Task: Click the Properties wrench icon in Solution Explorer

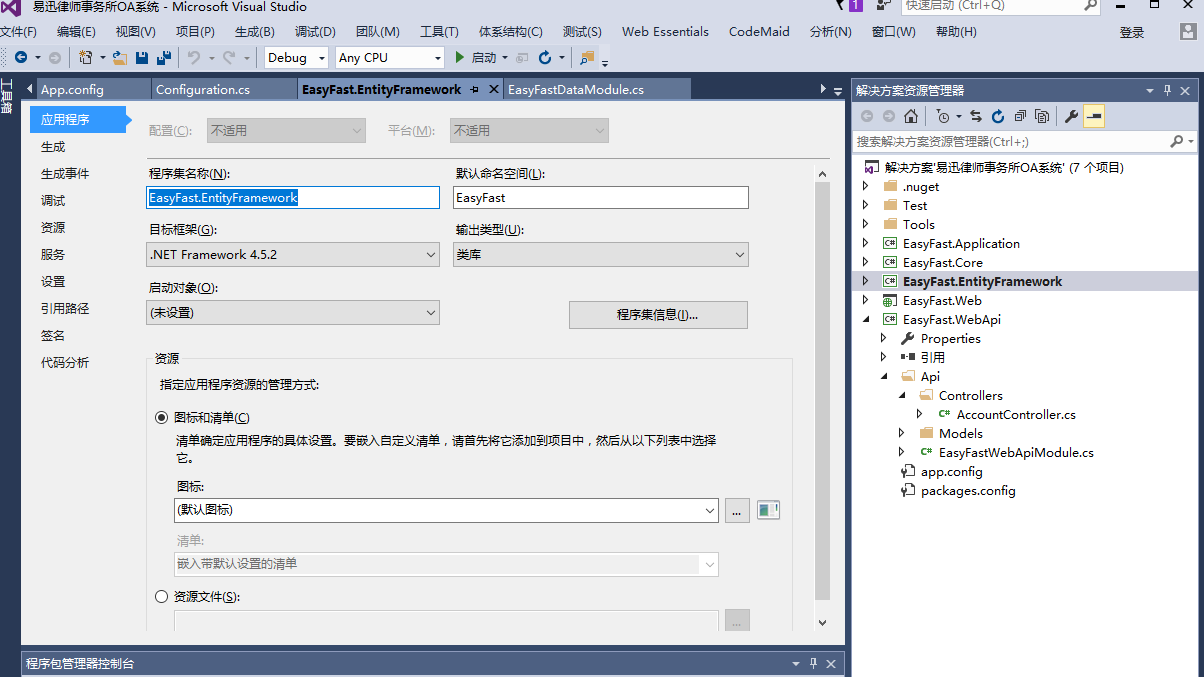Action: coord(1071,116)
